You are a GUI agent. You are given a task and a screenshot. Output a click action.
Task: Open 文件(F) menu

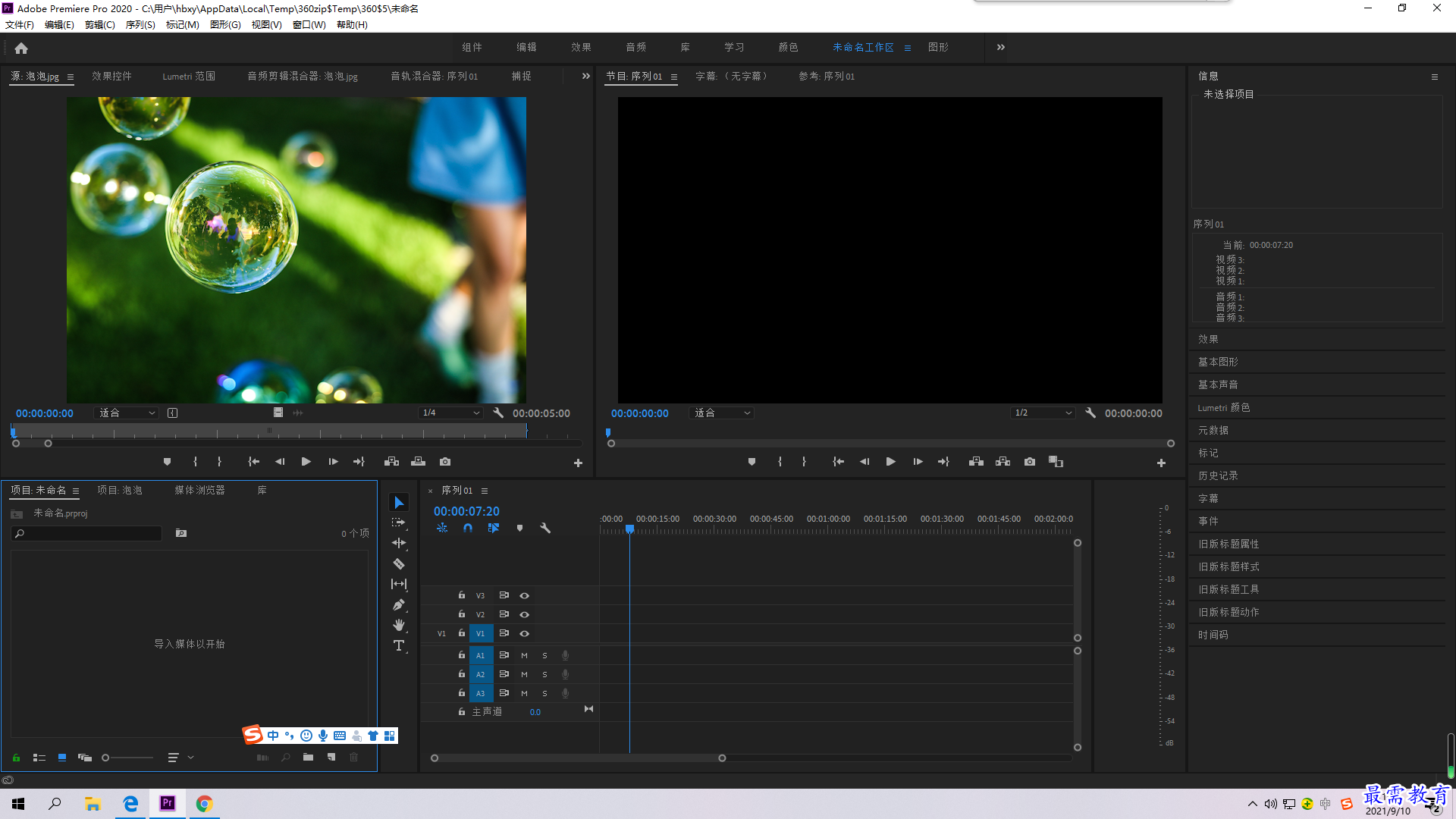point(20,25)
